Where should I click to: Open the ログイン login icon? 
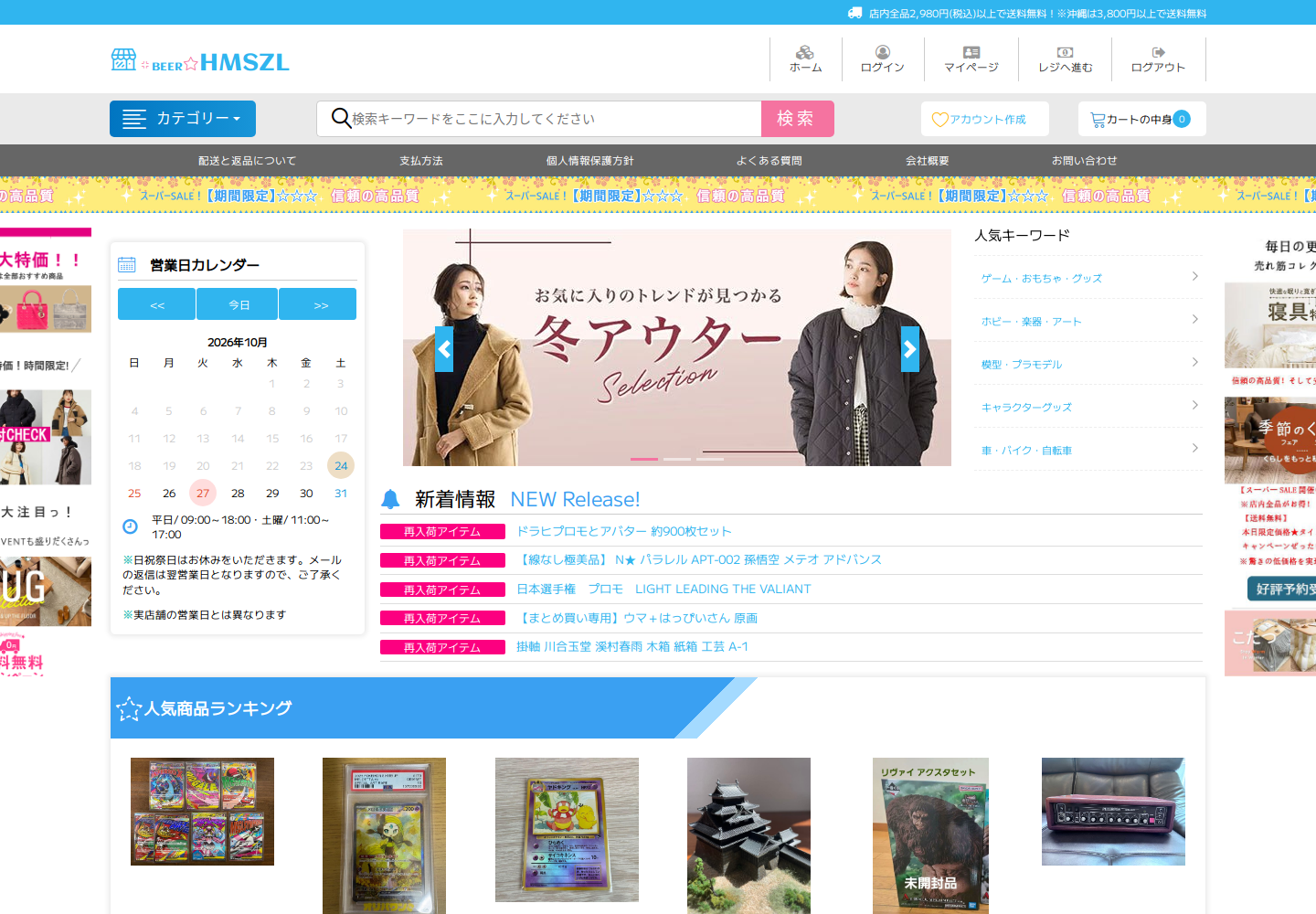tap(883, 52)
